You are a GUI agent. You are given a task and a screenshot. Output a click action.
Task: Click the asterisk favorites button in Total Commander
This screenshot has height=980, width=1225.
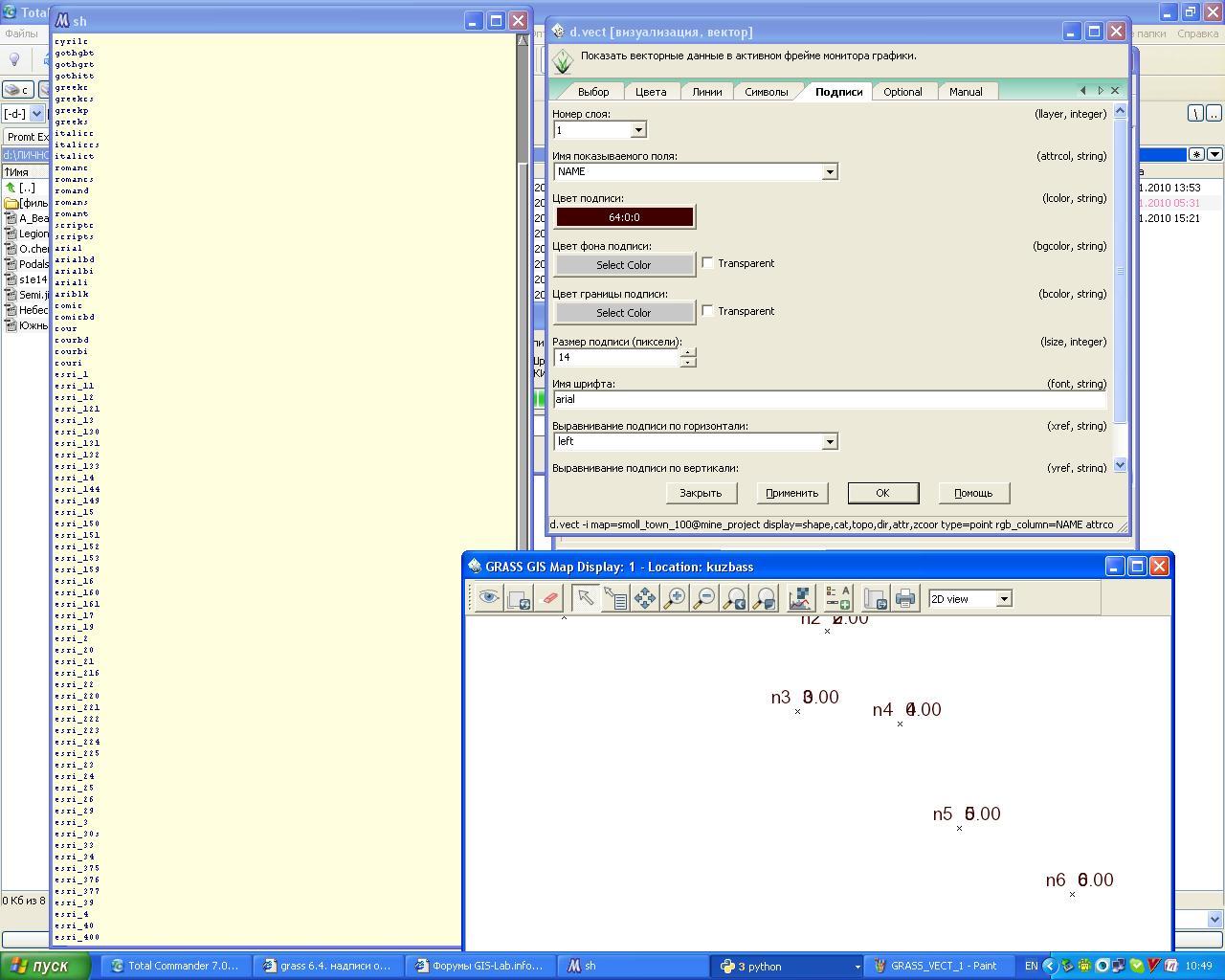pos(1196,154)
